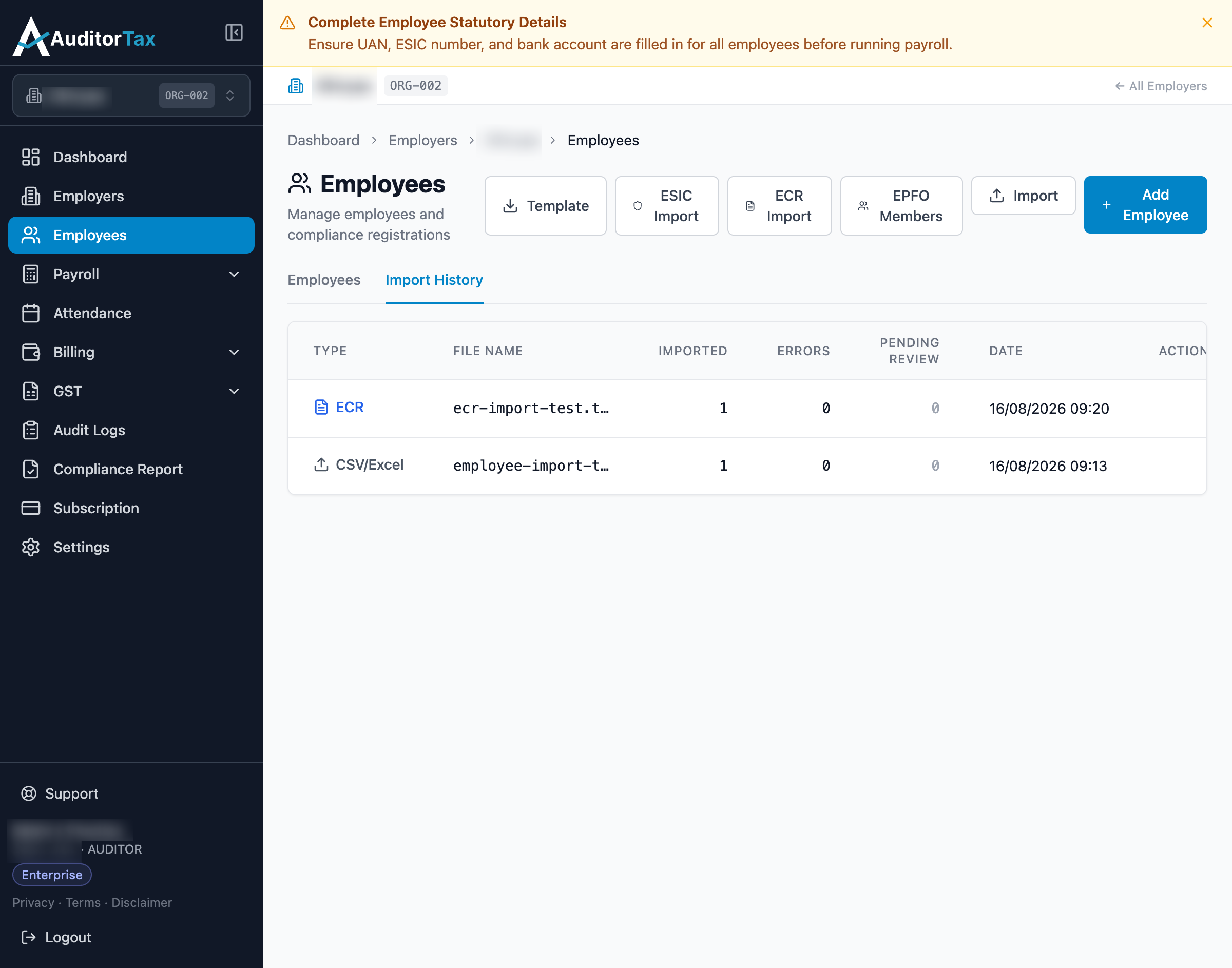This screenshot has height=968, width=1232.
Task: Click the ORG-002 badge in header bar
Action: coord(415,86)
